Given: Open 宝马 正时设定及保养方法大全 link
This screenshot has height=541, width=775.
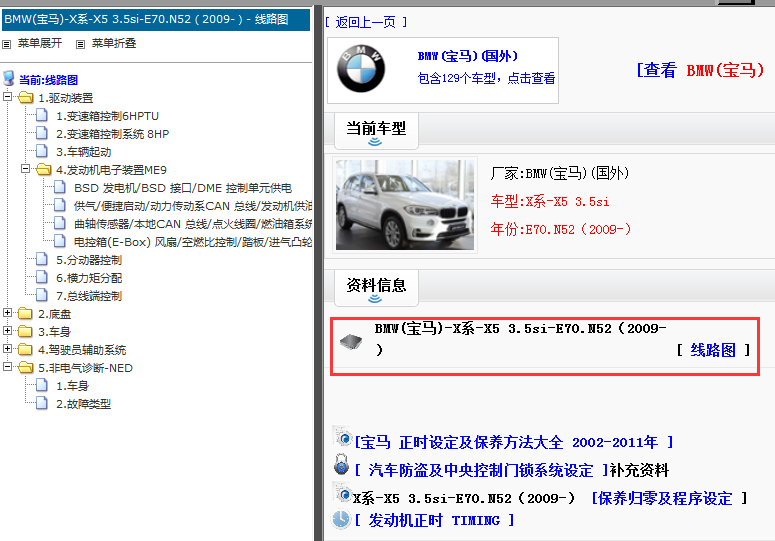Looking at the screenshot, I should (514, 442).
